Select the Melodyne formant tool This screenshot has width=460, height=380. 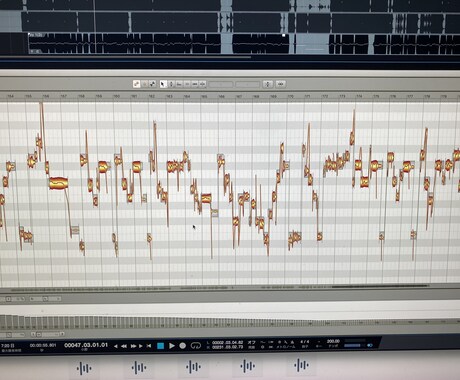point(179,84)
